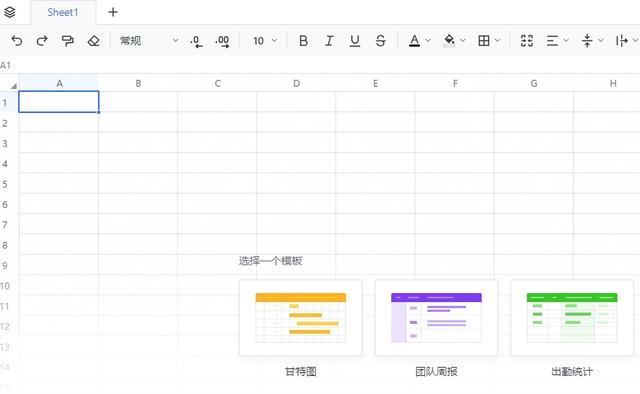The image size is (640, 394).
Task: Open the sheets list layers icon
Action: tap(9, 12)
